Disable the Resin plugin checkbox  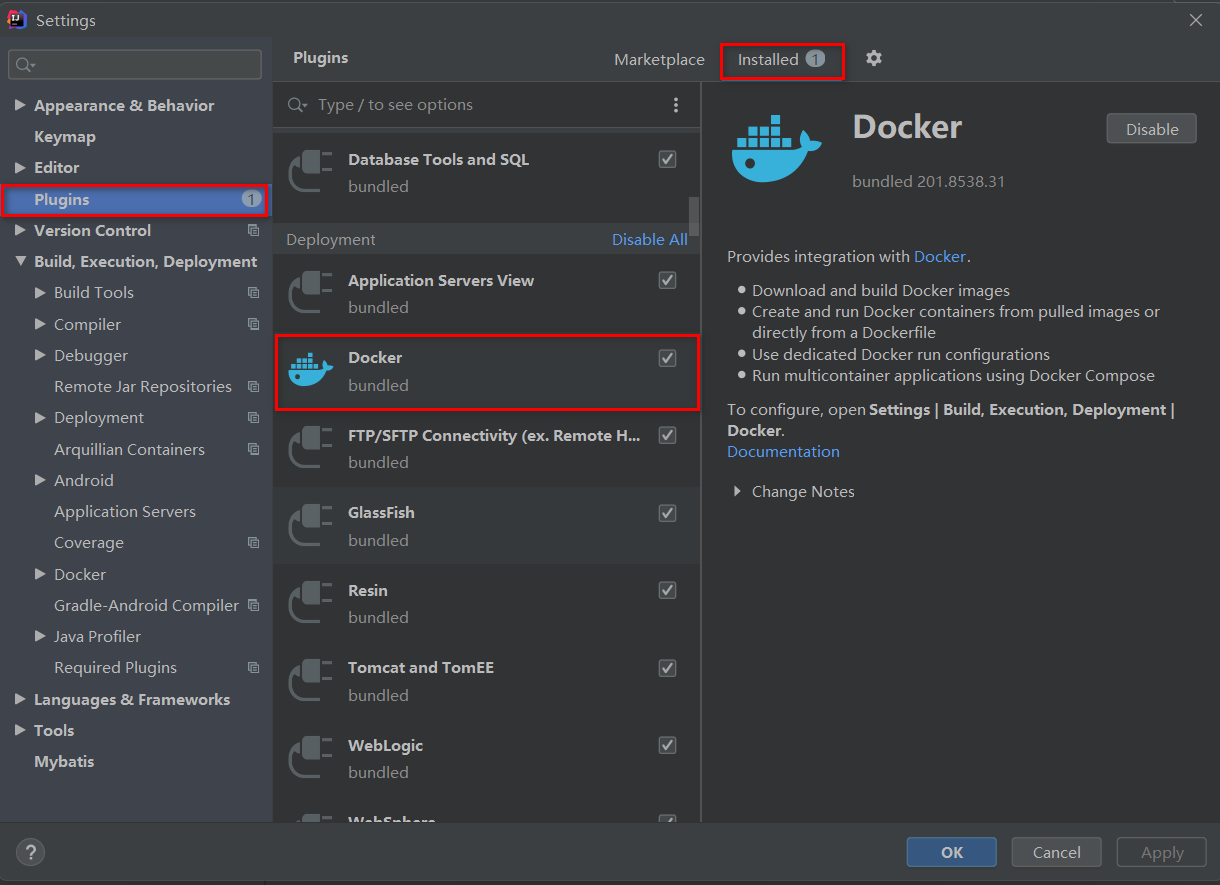pos(668,590)
